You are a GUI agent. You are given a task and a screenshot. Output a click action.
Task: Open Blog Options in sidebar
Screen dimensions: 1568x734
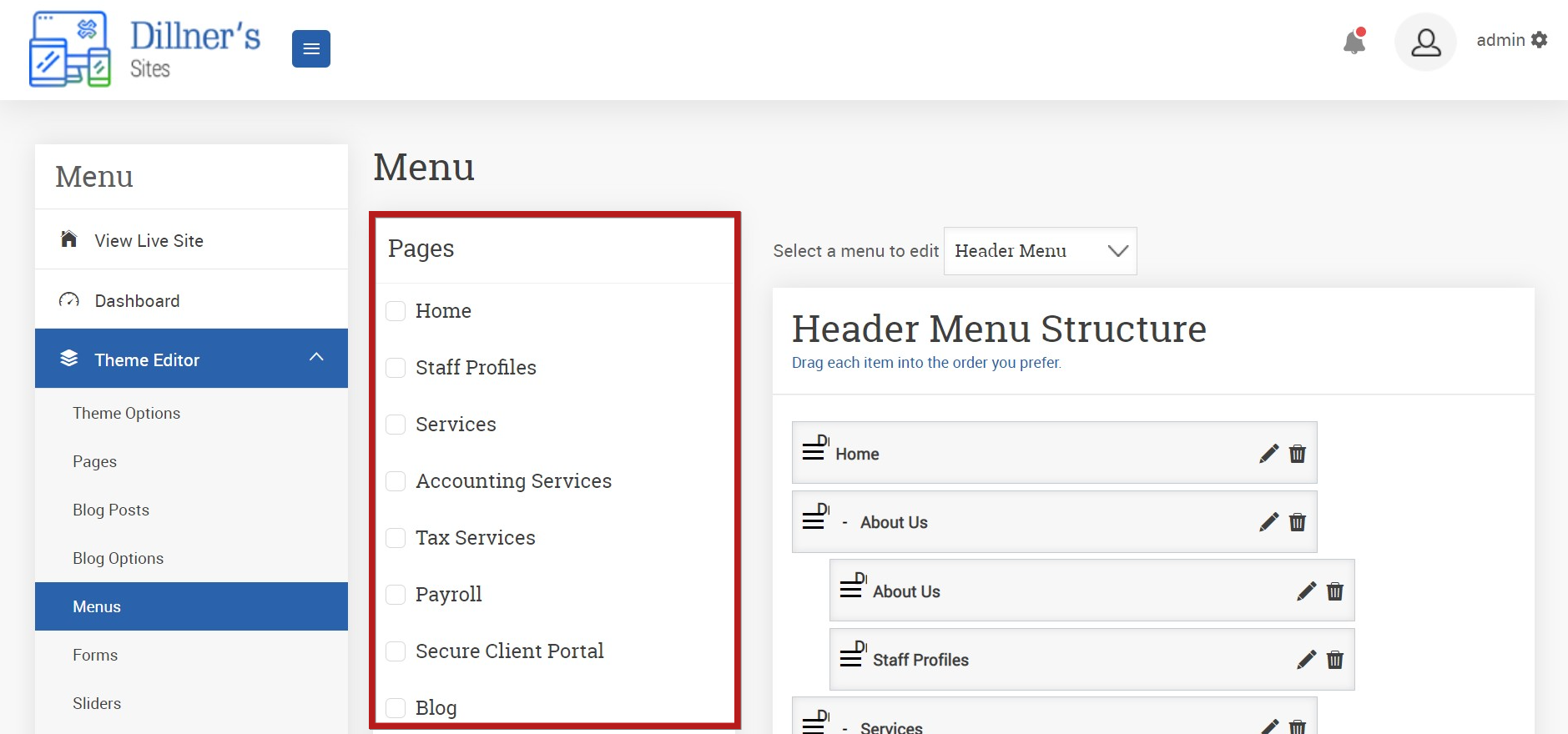[118, 558]
